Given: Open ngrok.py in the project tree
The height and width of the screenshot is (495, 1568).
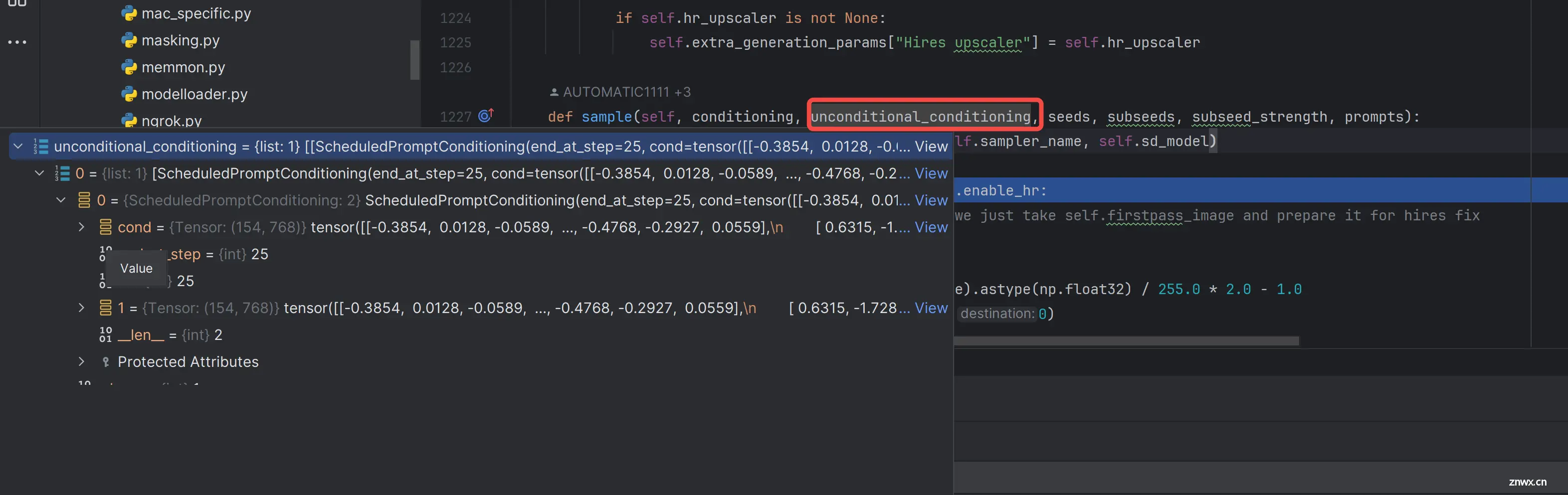Looking at the screenshot, I should 171,121.
